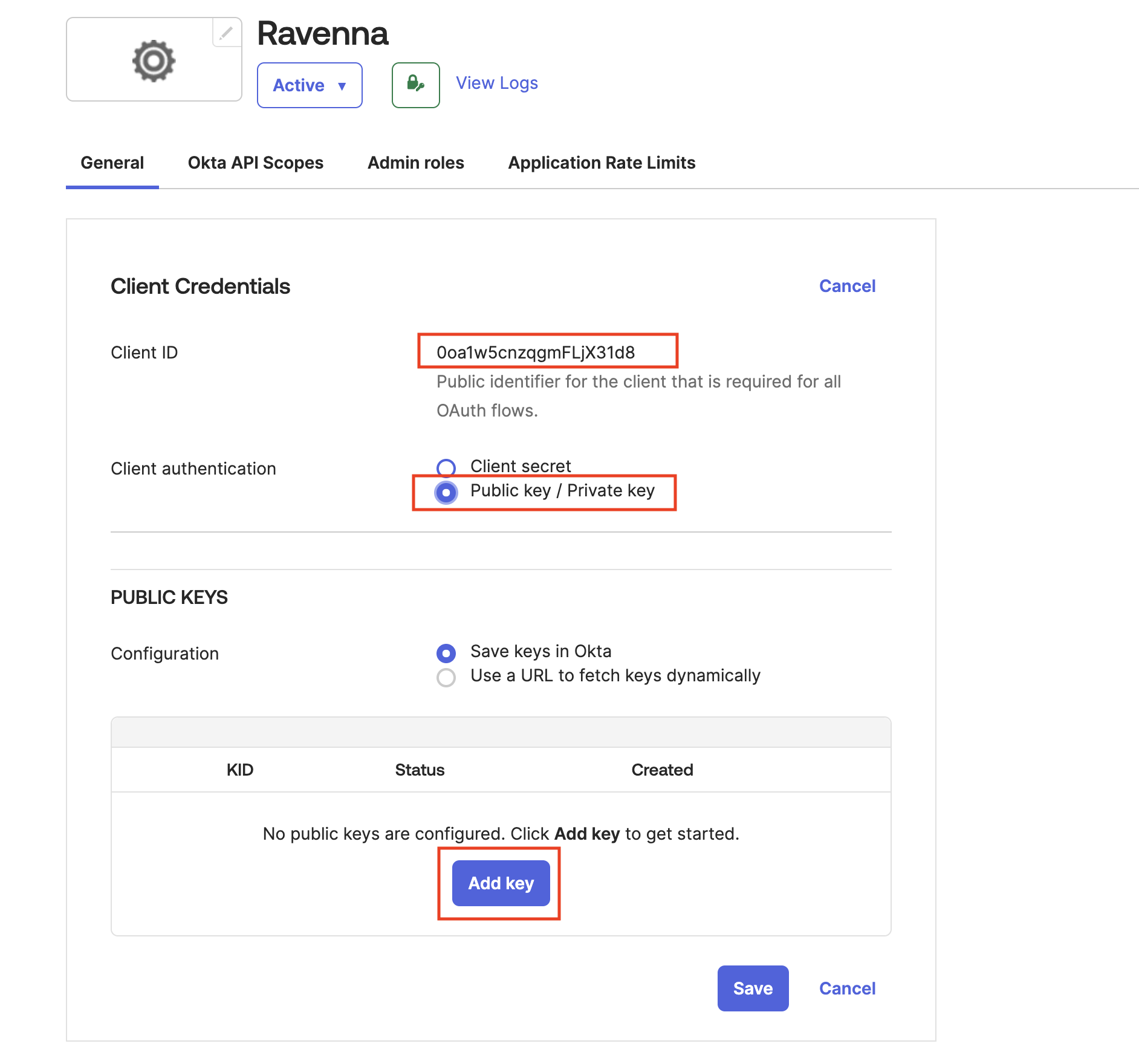Select Save keys in Okta option

click(x=446, y=653)
